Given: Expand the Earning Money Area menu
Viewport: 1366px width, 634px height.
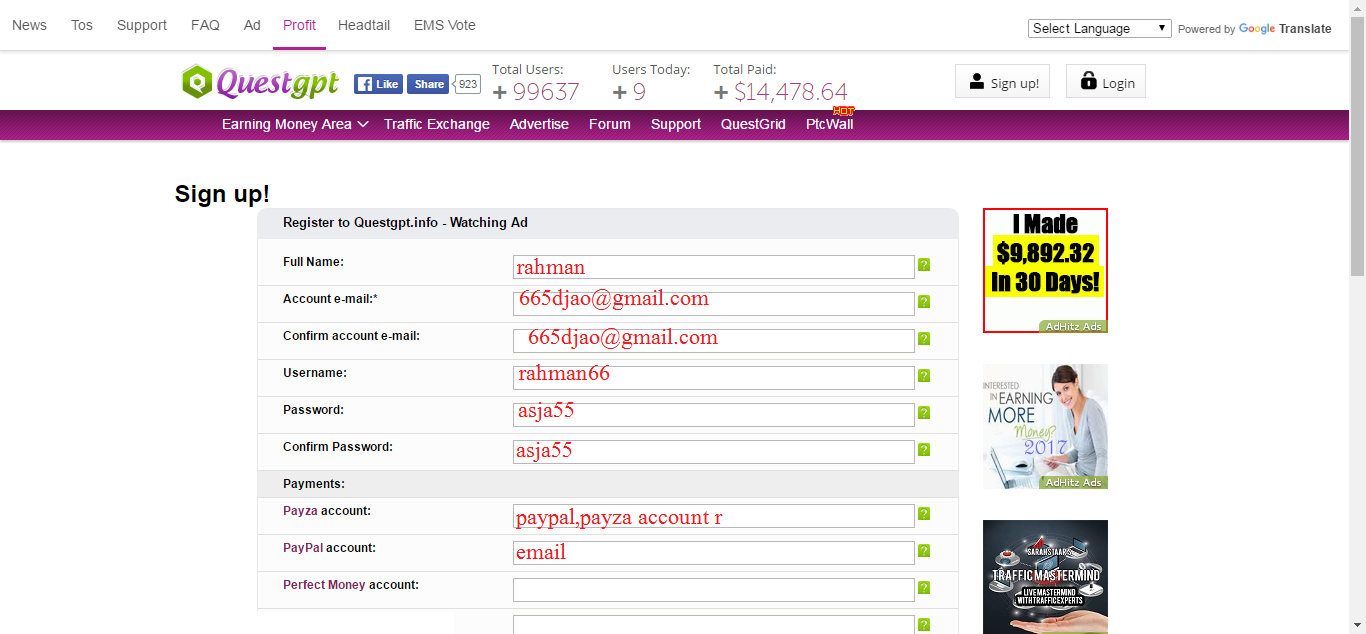Looking at the screenshot, I should (x=295, y=124).
